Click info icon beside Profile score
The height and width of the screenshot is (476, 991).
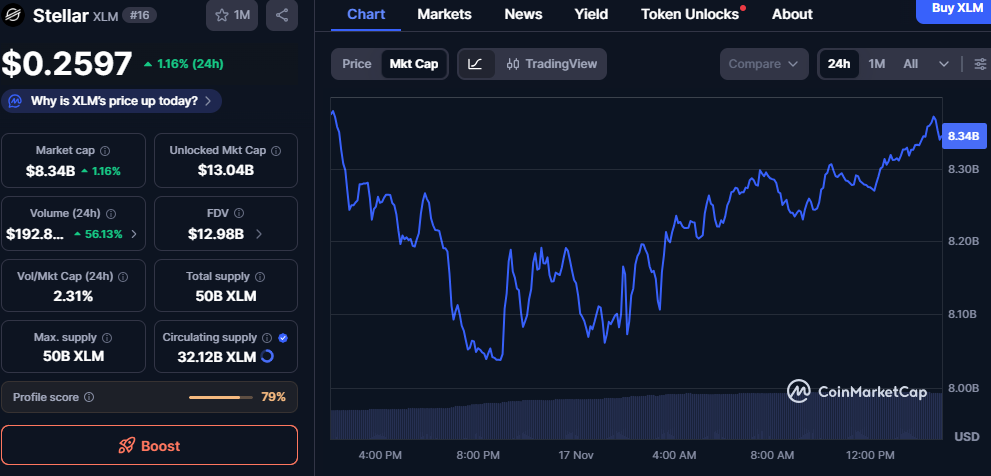coord(89,397)
